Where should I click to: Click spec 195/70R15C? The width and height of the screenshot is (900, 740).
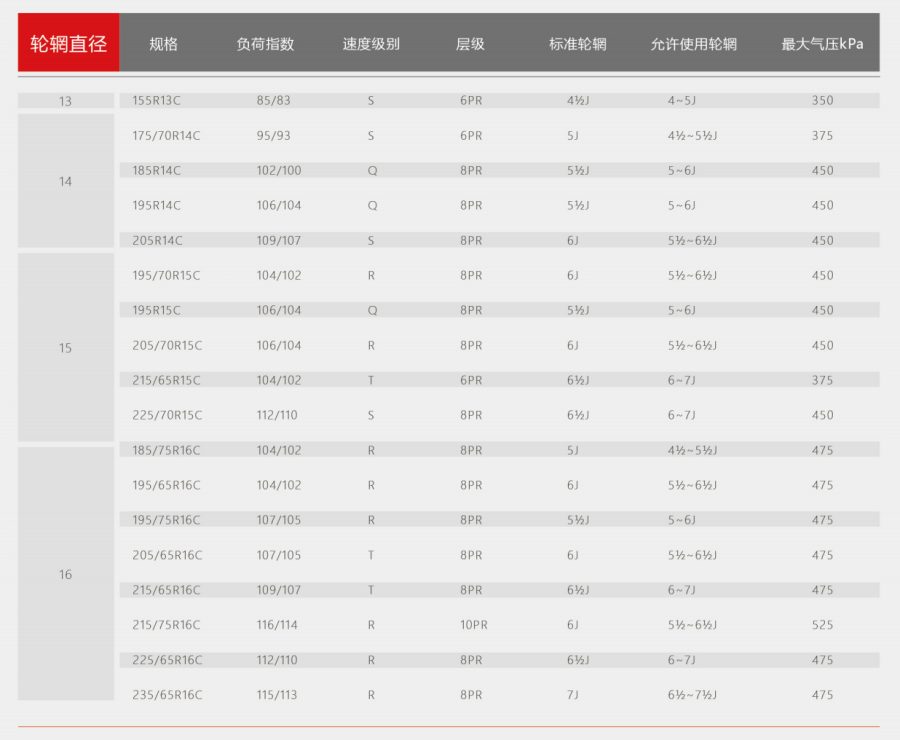coord(166,276)
